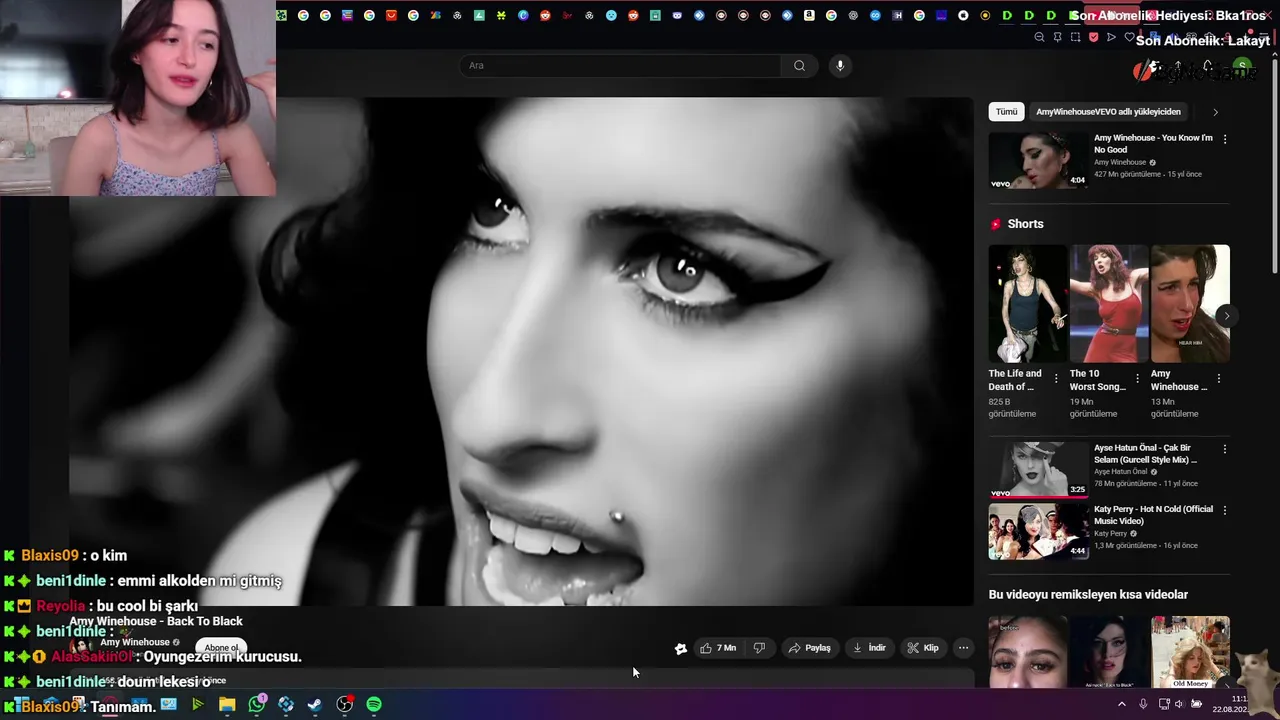Open Amy Winehouse channel name under video

coord(134,642)
